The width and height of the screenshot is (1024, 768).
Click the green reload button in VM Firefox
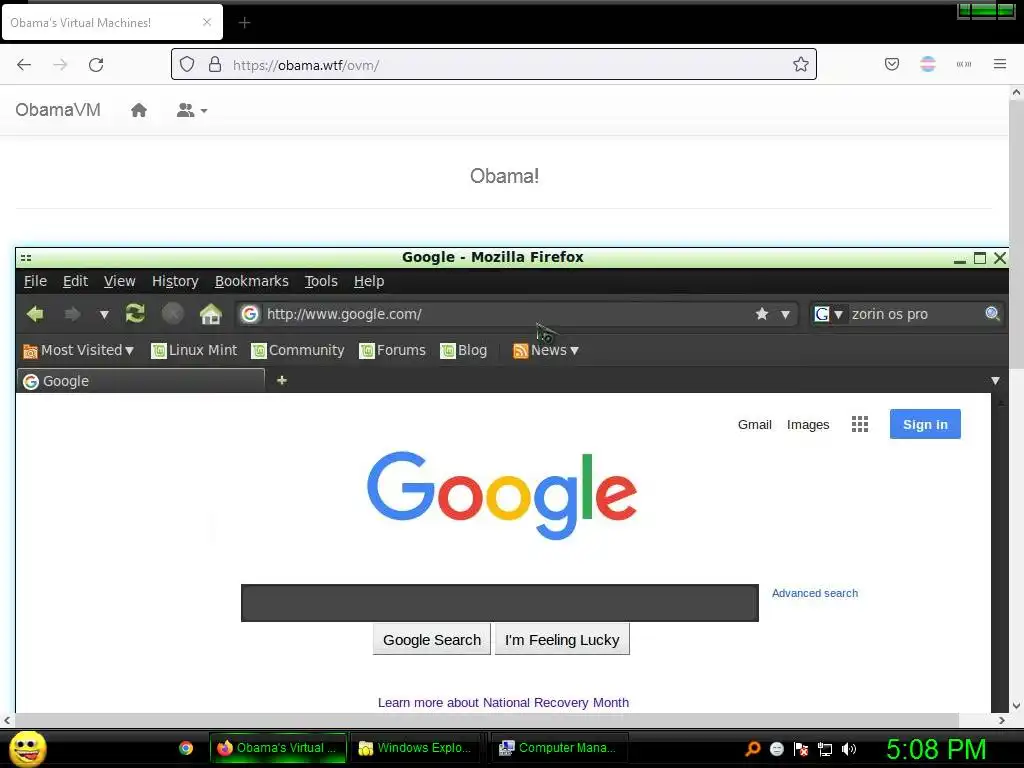(x=135, y=313)
